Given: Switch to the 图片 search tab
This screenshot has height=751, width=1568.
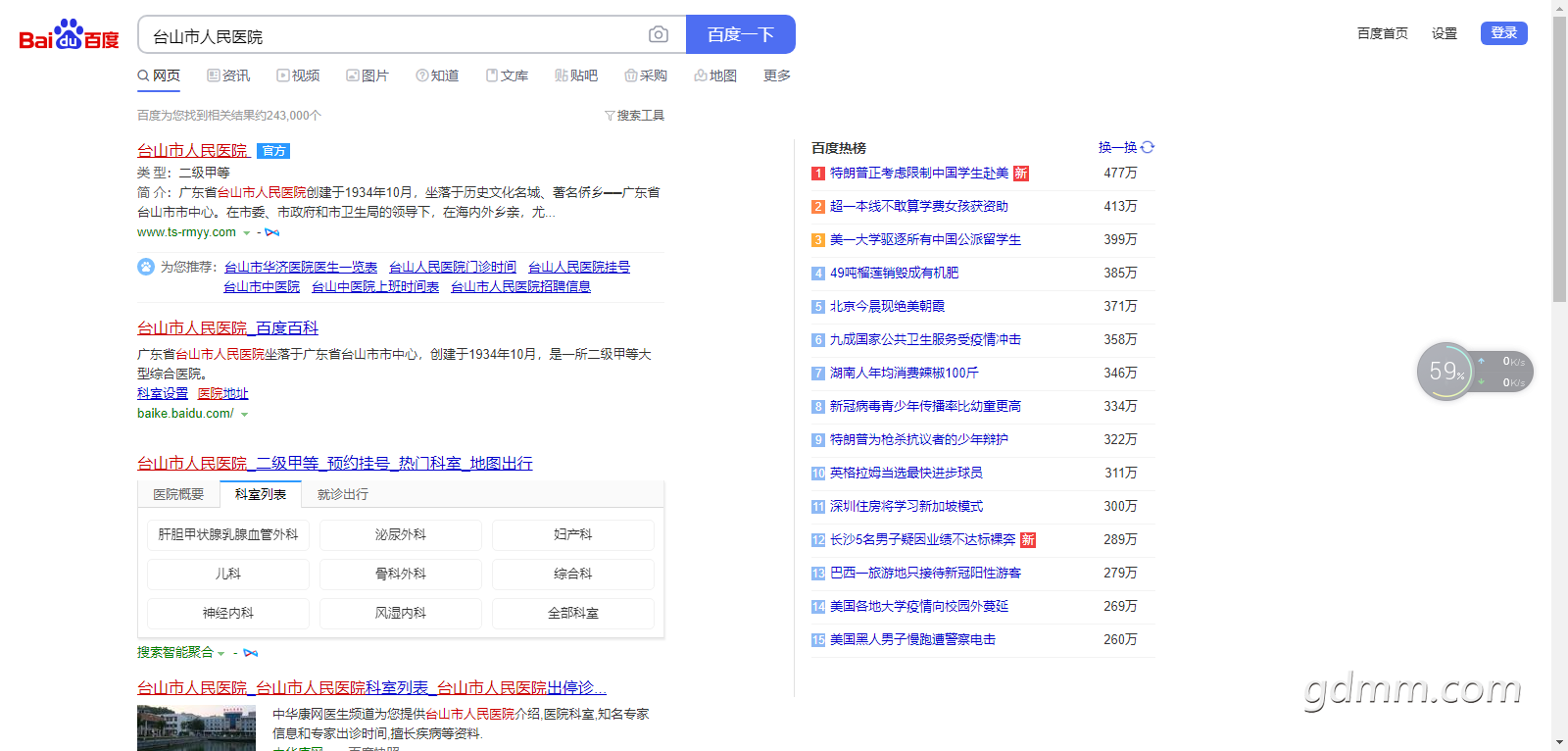Looking at the screenshot, I should 367,75.
